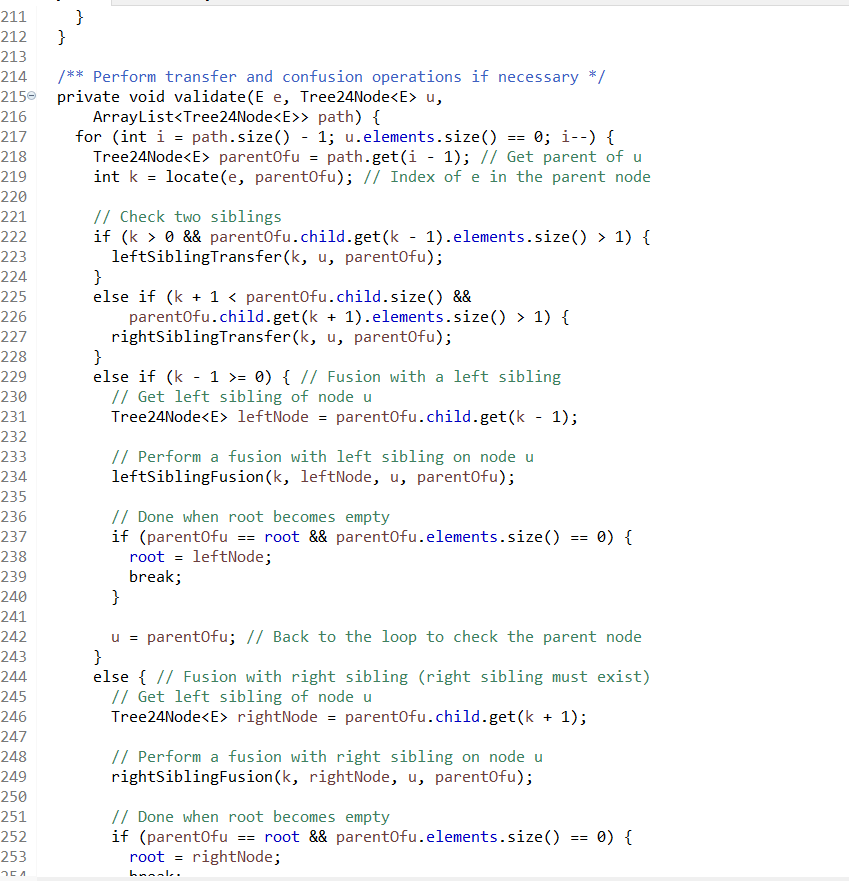The width and height of the screenshot is (849, 881).
Task: Click line number 215 in the margin
Action: click(x=14, y=96)
